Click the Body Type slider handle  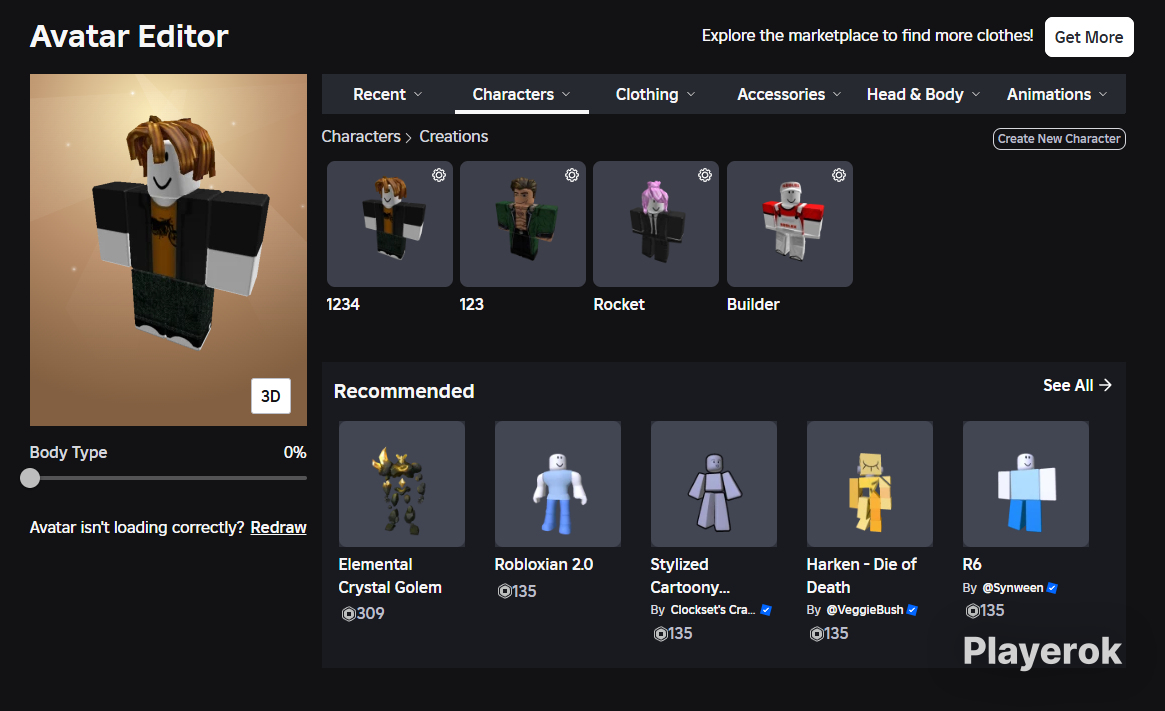pos(30,478)
